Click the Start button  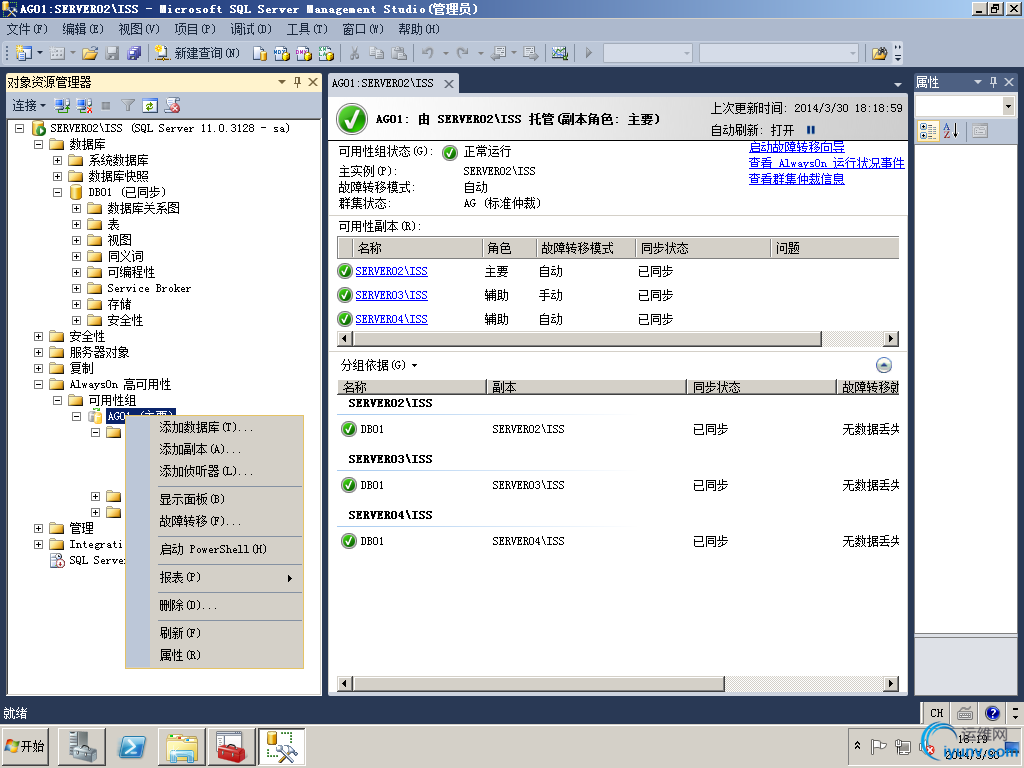pyautogui.click(x=25, y=746)
